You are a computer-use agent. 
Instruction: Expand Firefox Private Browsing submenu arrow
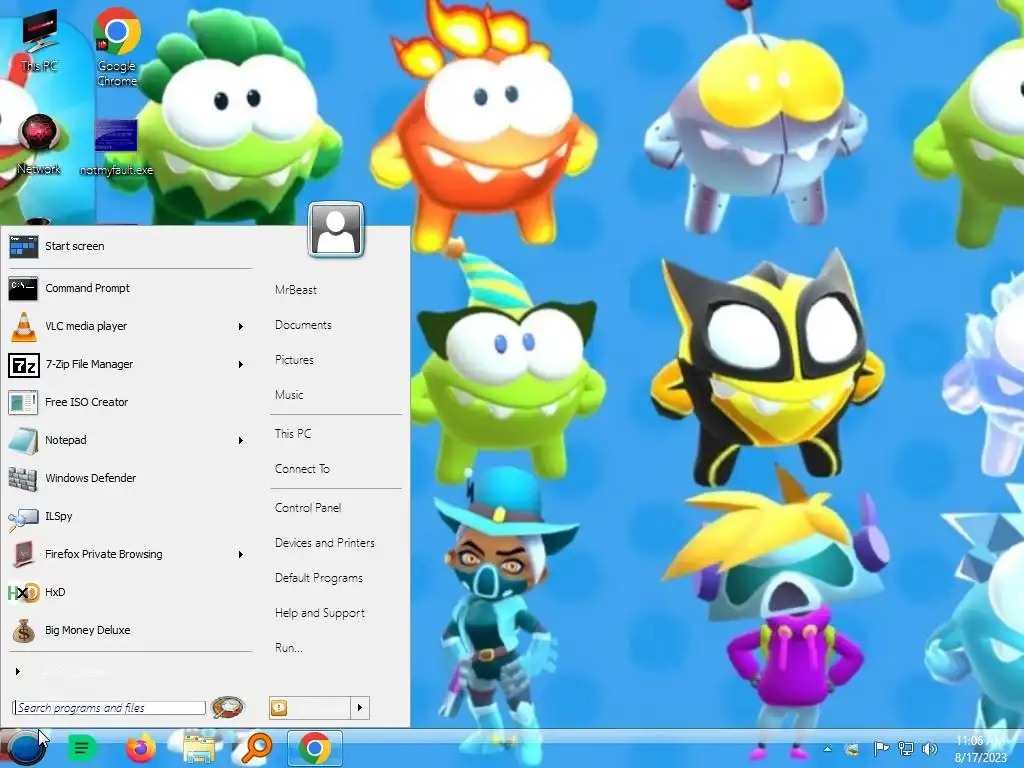pyautogui.click(x=240, y=554)
